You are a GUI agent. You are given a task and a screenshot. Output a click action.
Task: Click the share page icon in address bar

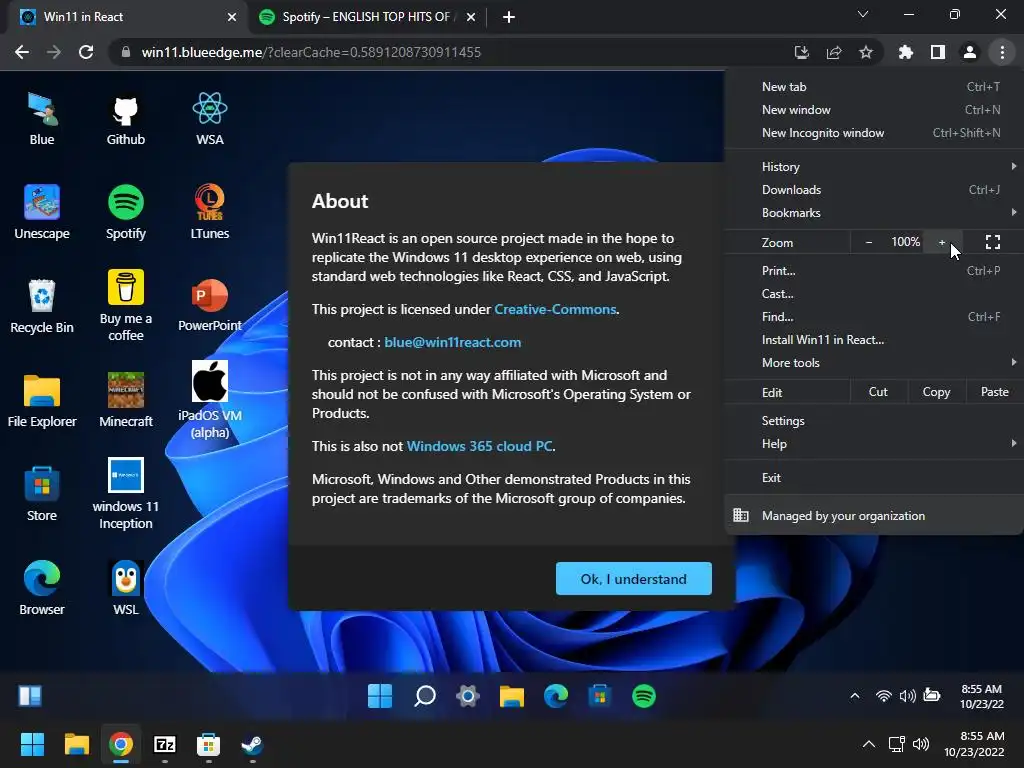pyautogui.click(x=834, y=52)
